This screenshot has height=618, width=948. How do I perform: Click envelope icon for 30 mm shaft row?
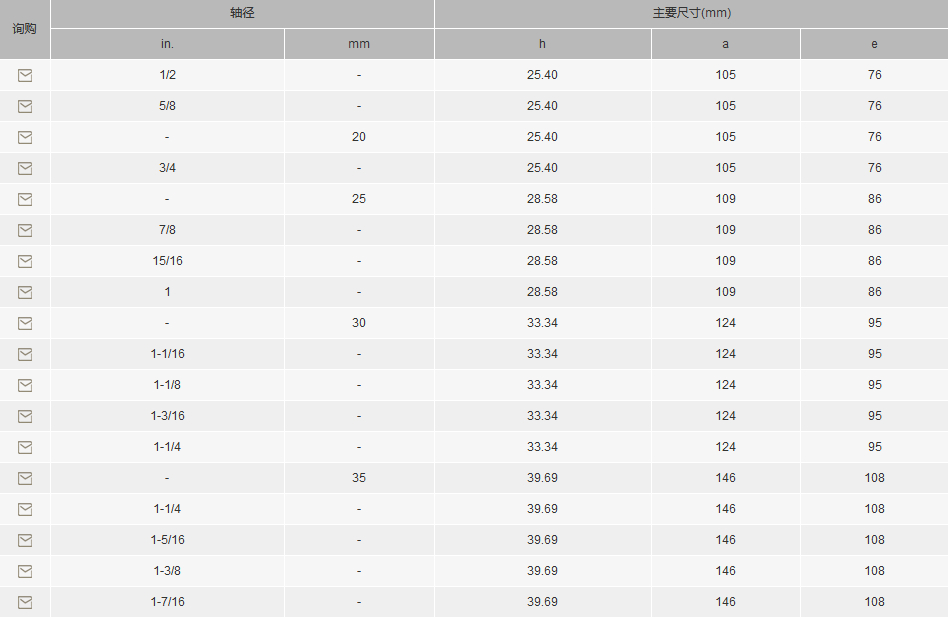[25, 323]
